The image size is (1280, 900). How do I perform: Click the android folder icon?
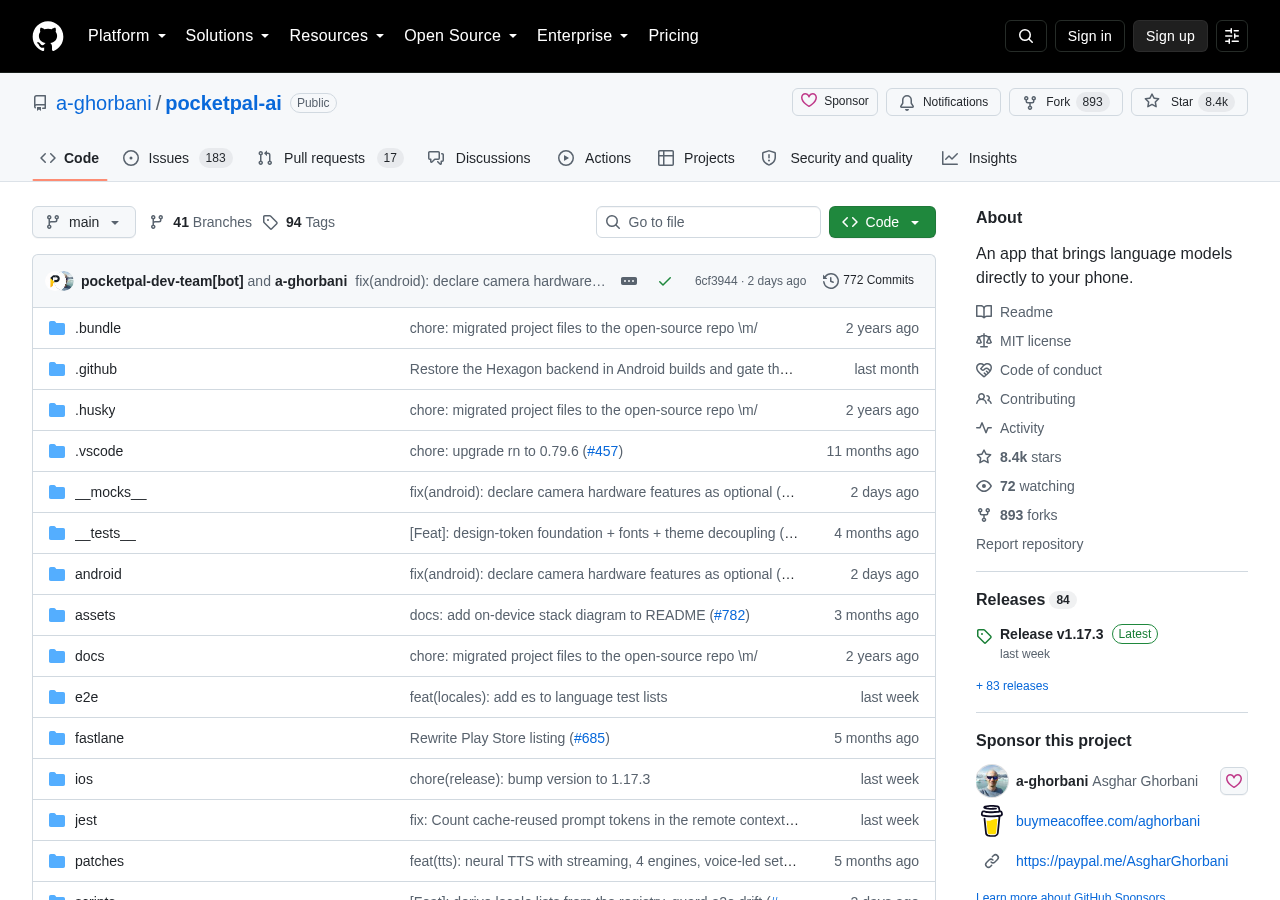(57, 574)
